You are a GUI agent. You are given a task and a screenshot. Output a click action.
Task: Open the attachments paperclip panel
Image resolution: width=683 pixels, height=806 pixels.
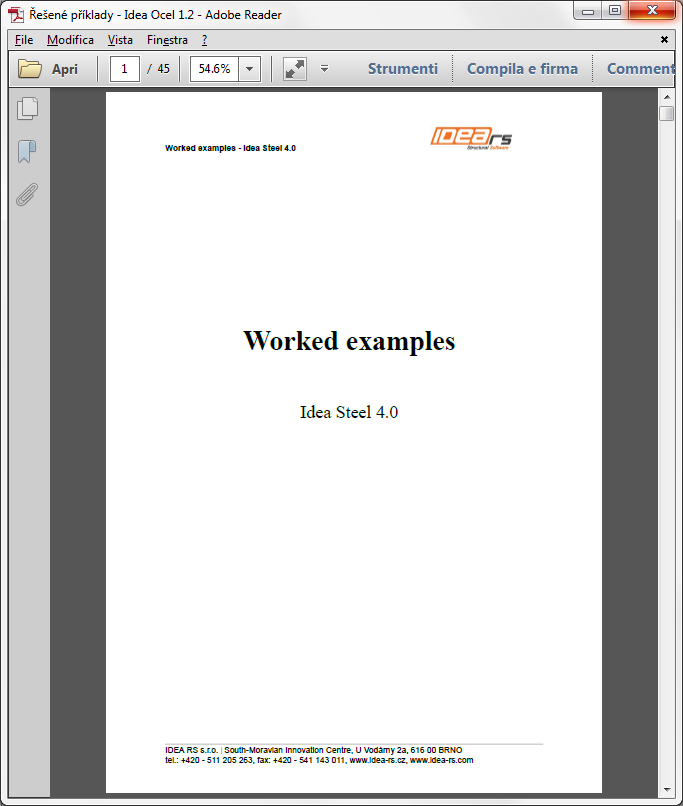27,194
